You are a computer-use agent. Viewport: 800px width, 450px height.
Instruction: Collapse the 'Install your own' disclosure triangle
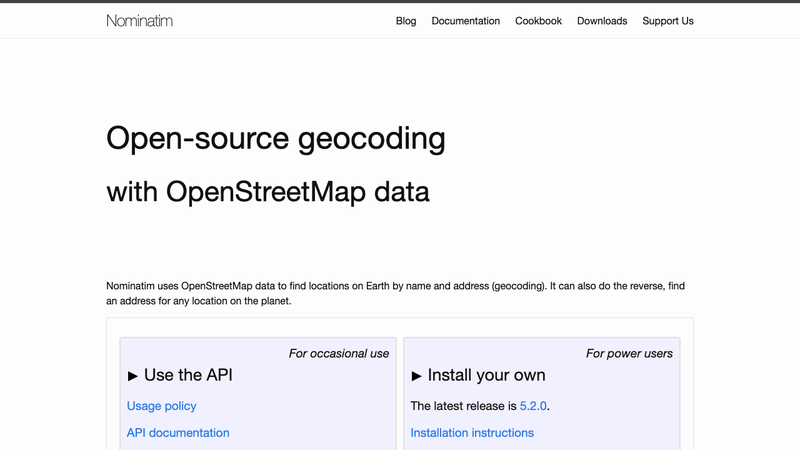416,376
